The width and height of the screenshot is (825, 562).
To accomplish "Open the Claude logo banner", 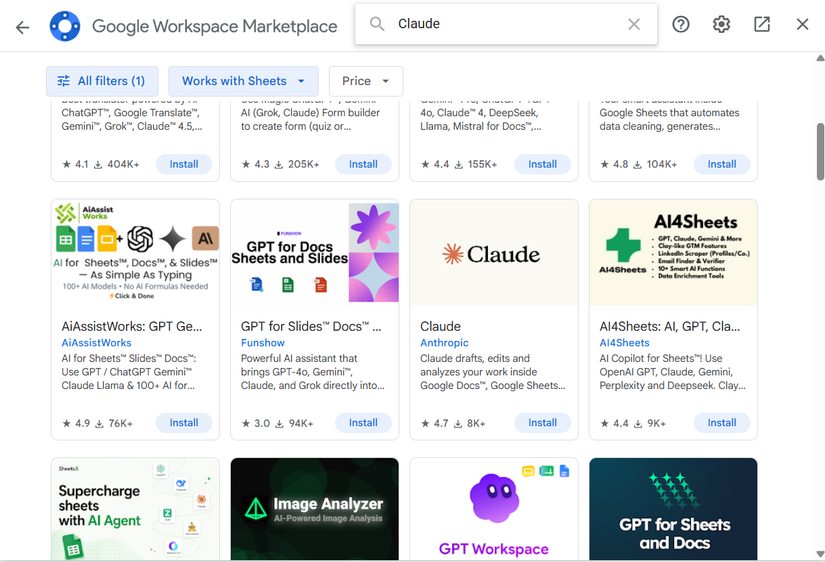I will click(x=494, y=253).
